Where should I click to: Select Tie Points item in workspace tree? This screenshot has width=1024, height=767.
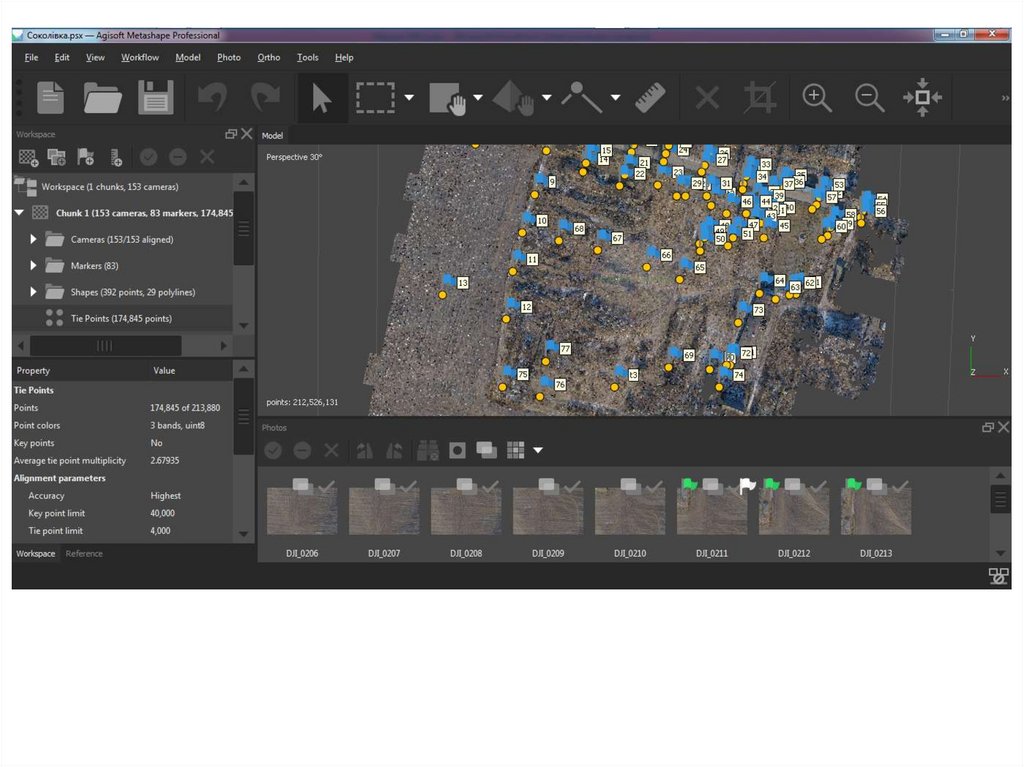point(120,319)
